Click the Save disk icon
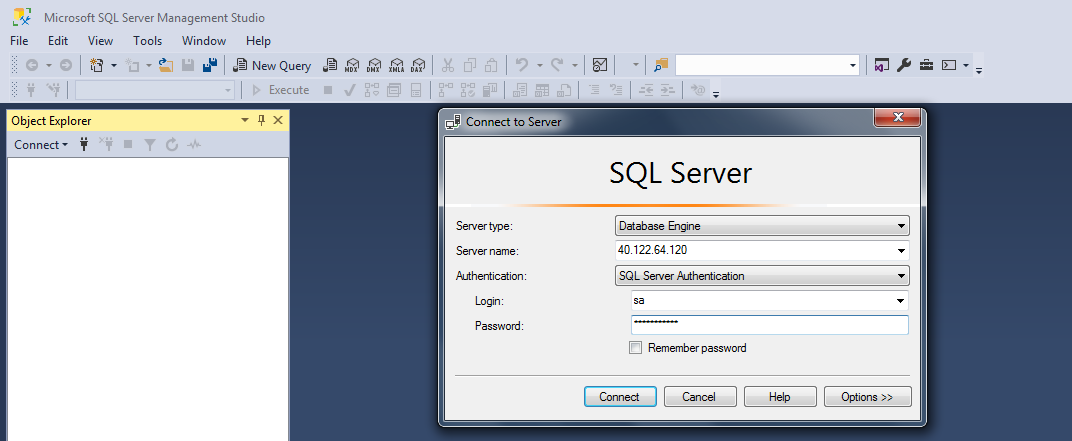The height and width of the screenshot is (441, 1072). click(188, 66)
